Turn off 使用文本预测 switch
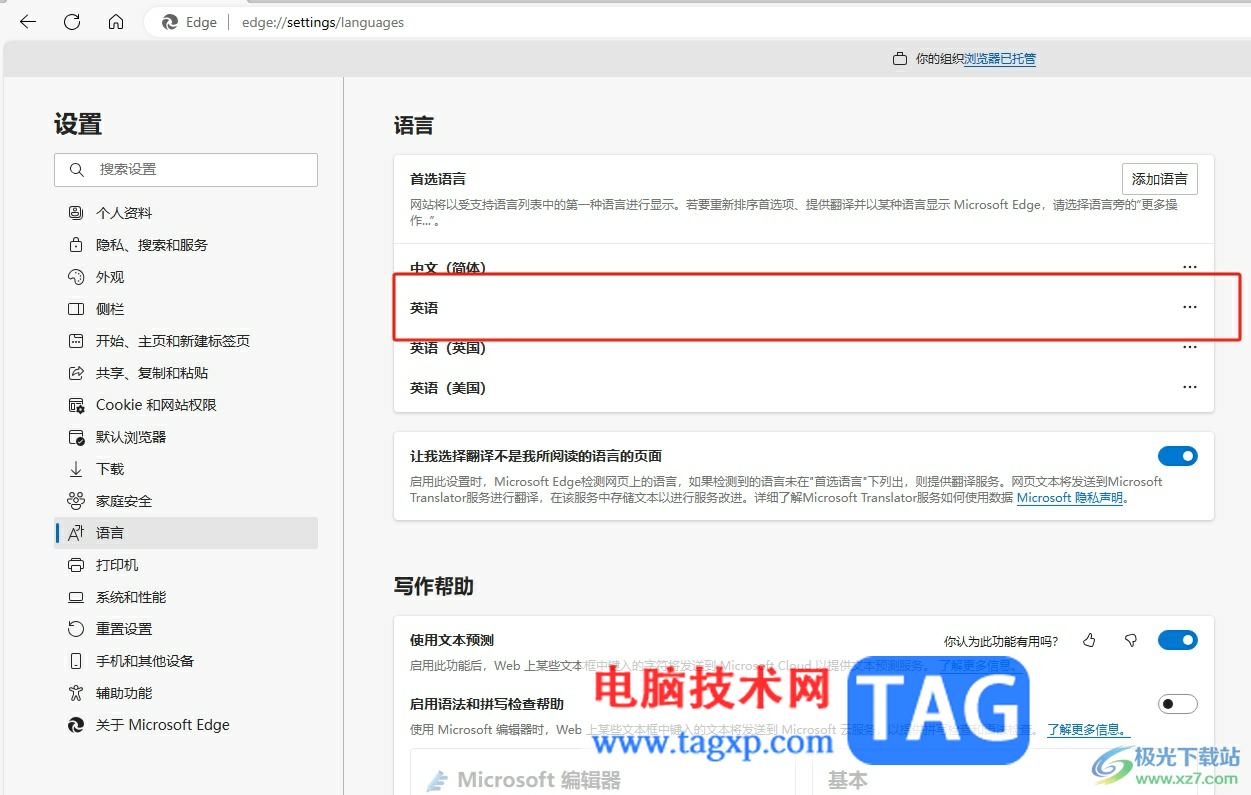The height and width of the screenshot is (795, 1251). [x=1178, y=640]
